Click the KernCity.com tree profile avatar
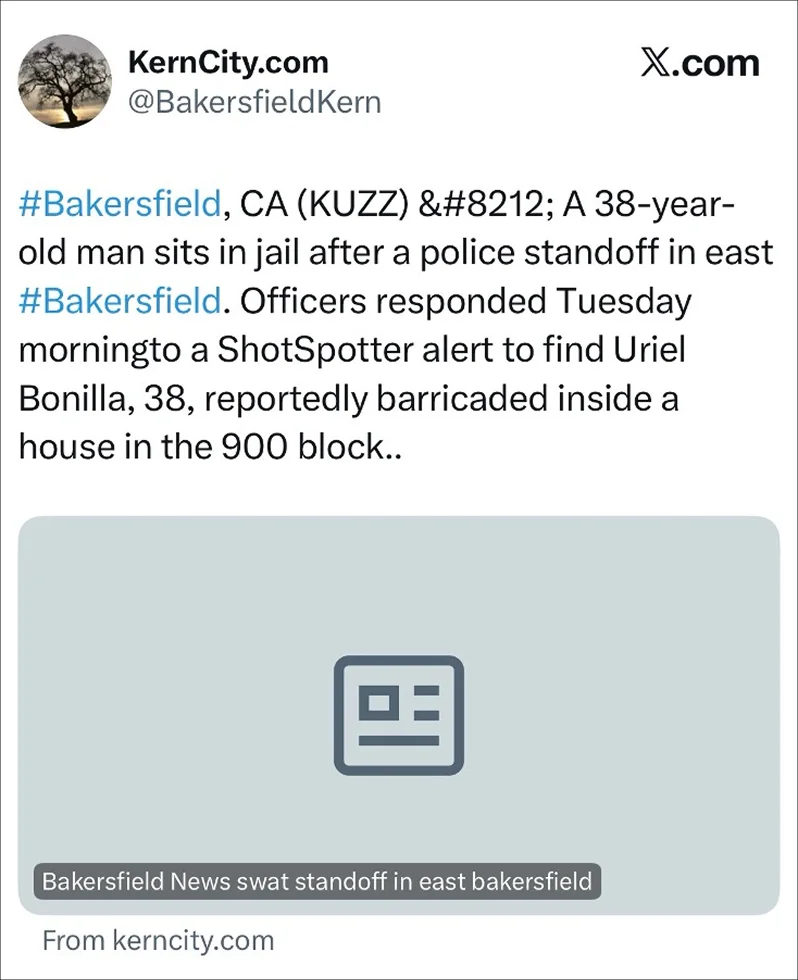 (65, 81)
